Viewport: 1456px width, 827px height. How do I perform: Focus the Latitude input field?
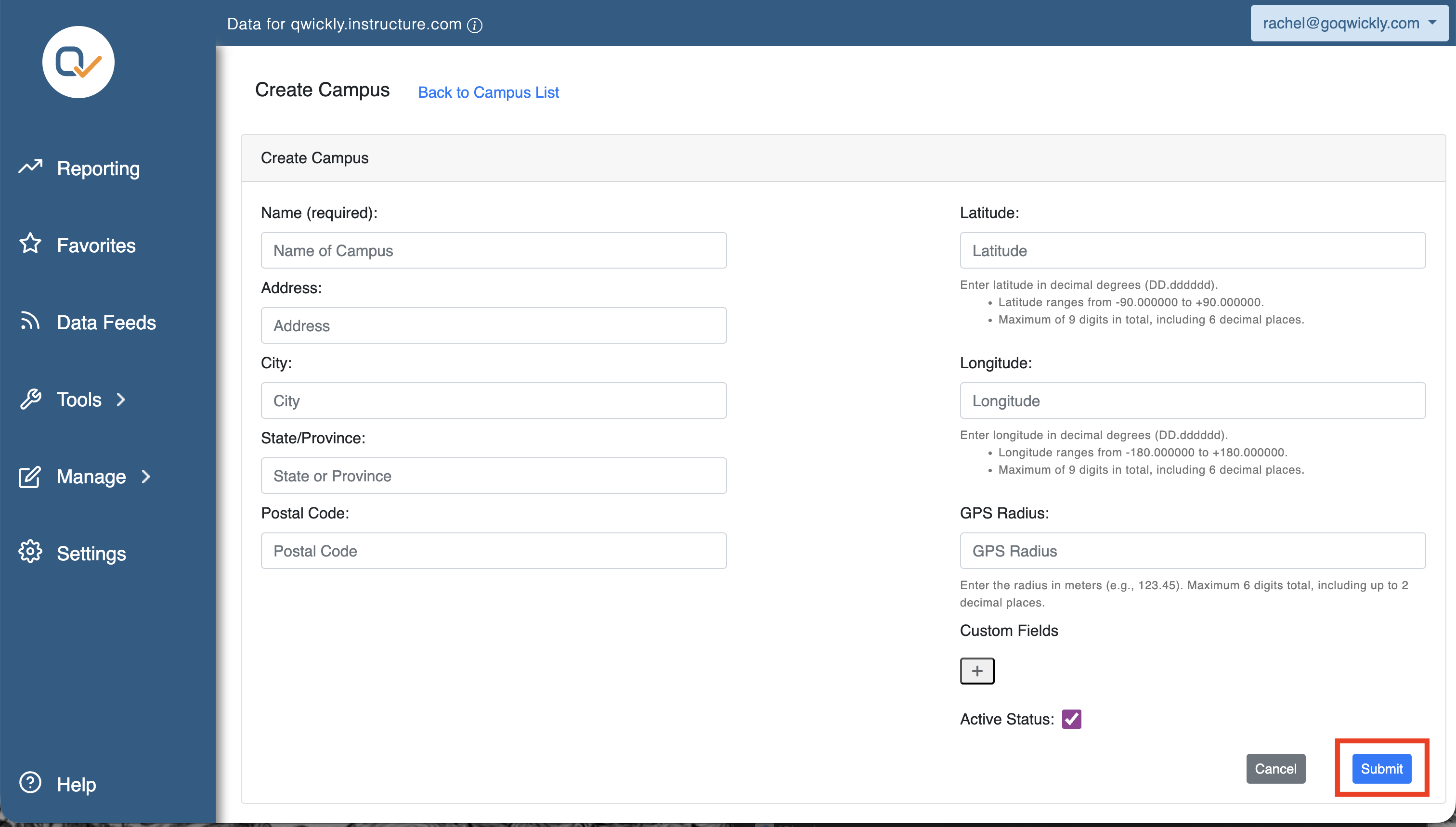point(1193,250)
